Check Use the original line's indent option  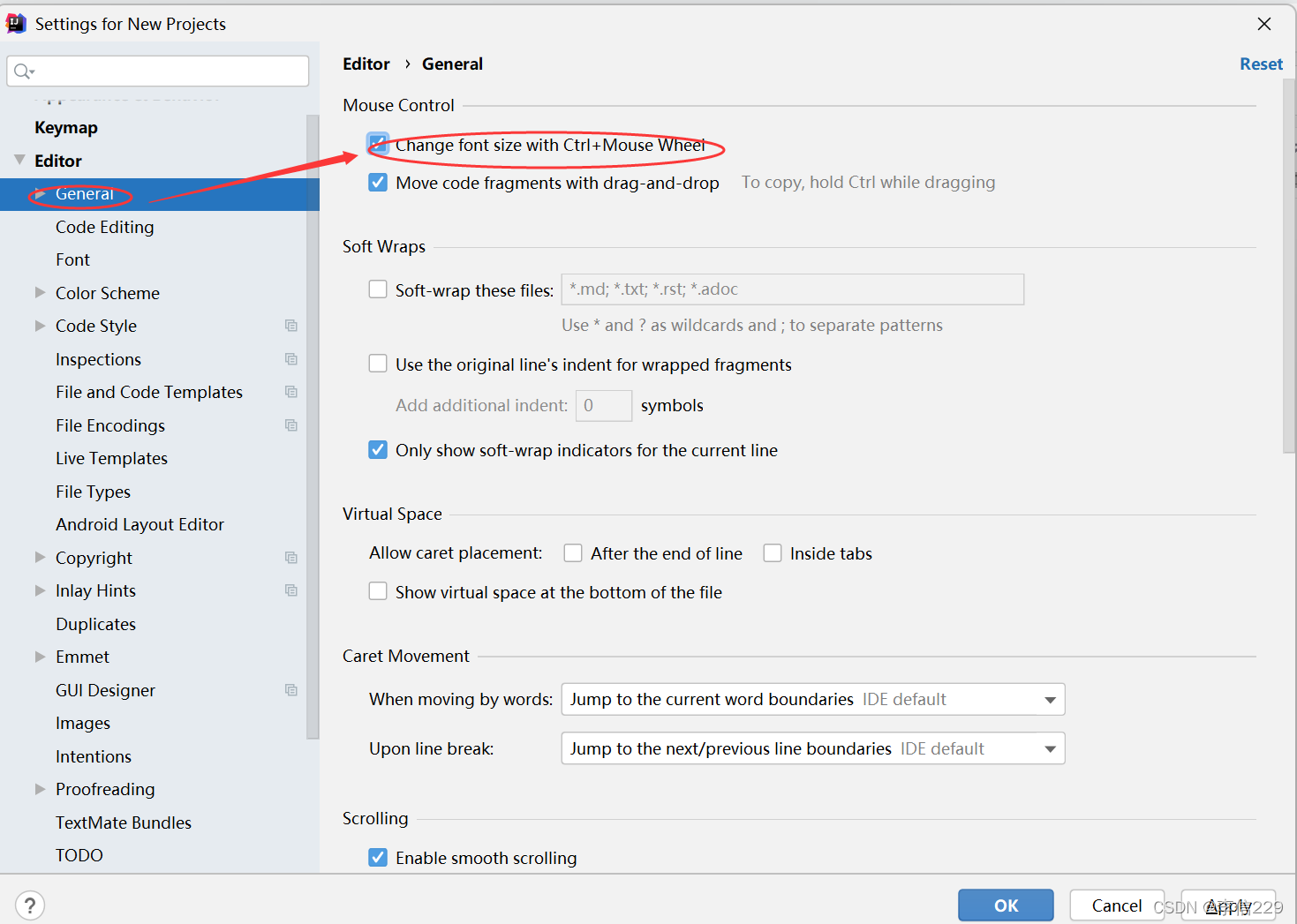[x=378, y=364]
